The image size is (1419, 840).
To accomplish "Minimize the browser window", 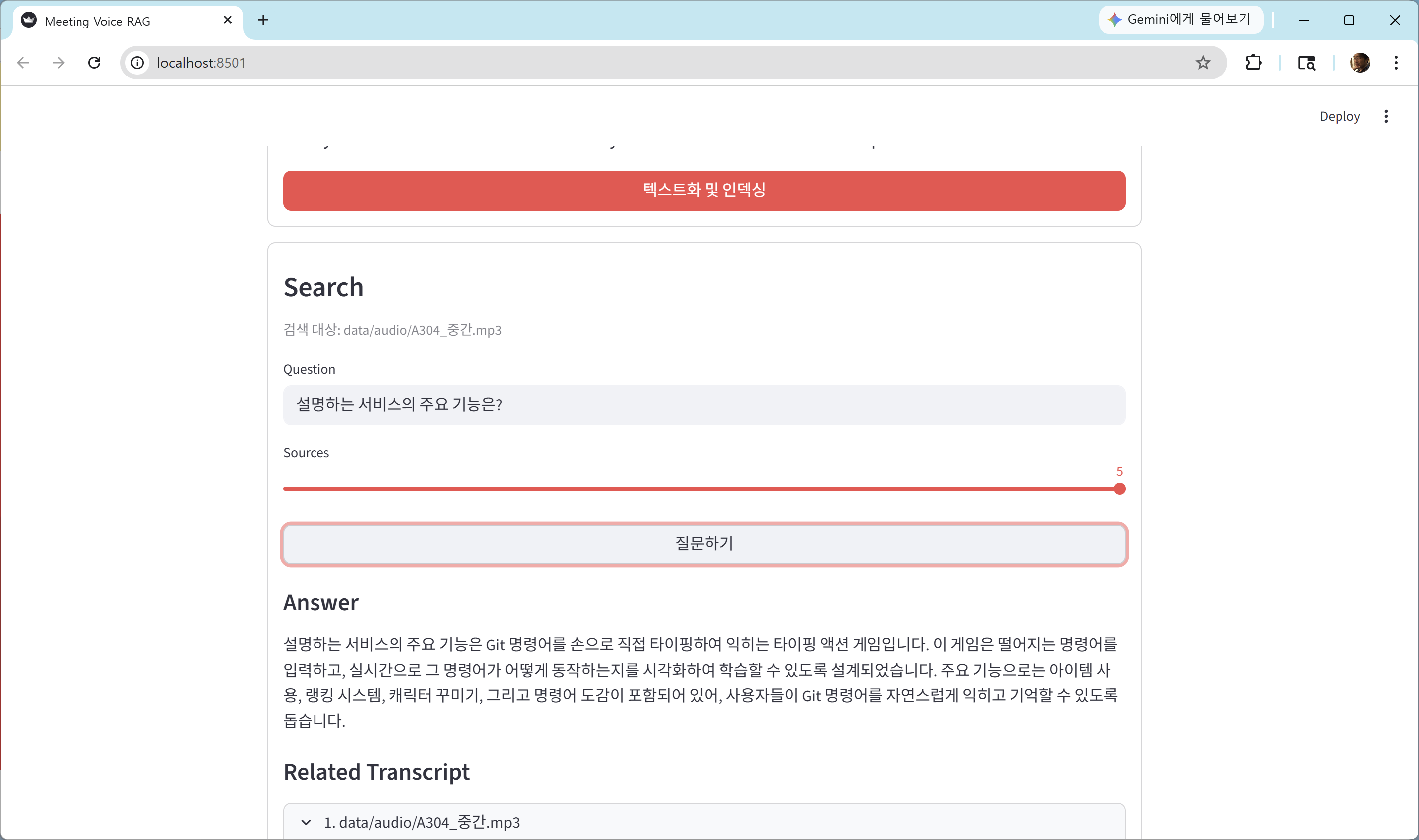I will (1304, 20).
